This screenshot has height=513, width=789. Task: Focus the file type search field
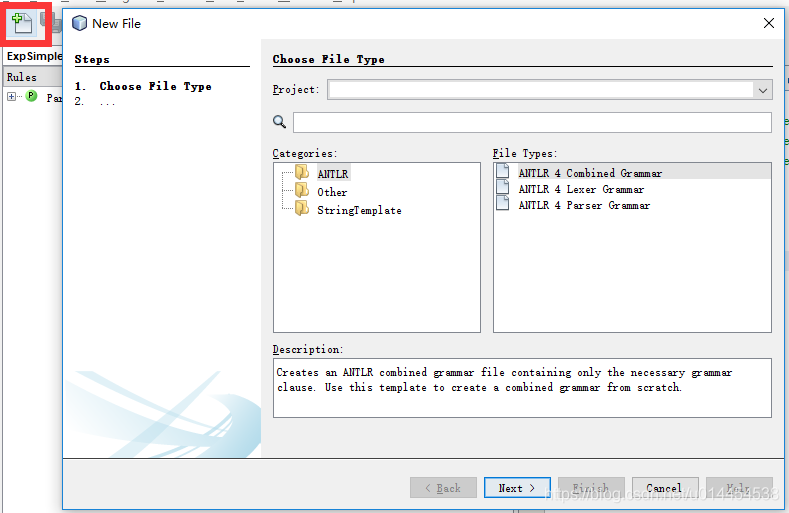pos(532,122)
